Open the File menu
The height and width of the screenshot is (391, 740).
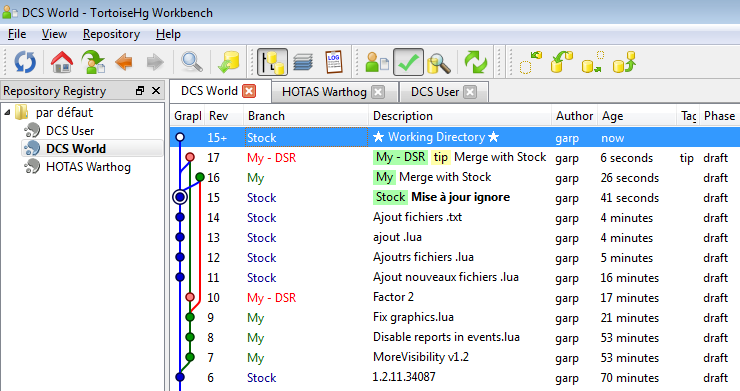pos(17,34)
